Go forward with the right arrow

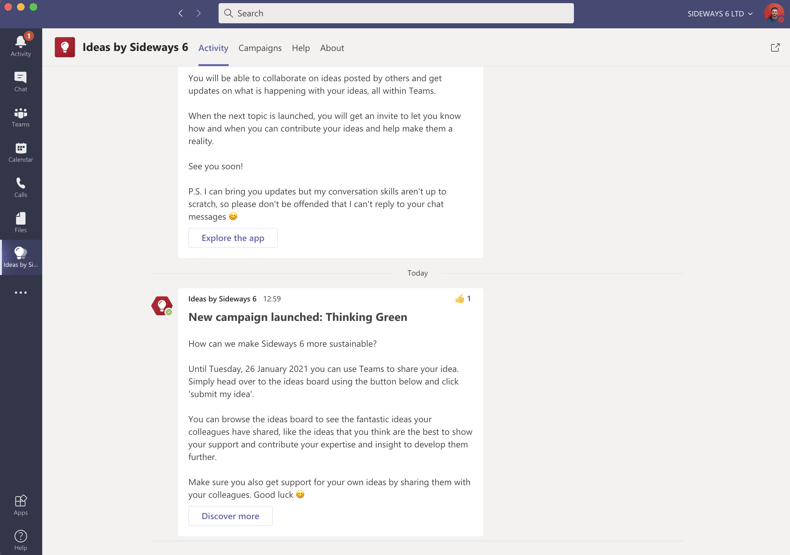pyautogui.click(x=199, y=14)
